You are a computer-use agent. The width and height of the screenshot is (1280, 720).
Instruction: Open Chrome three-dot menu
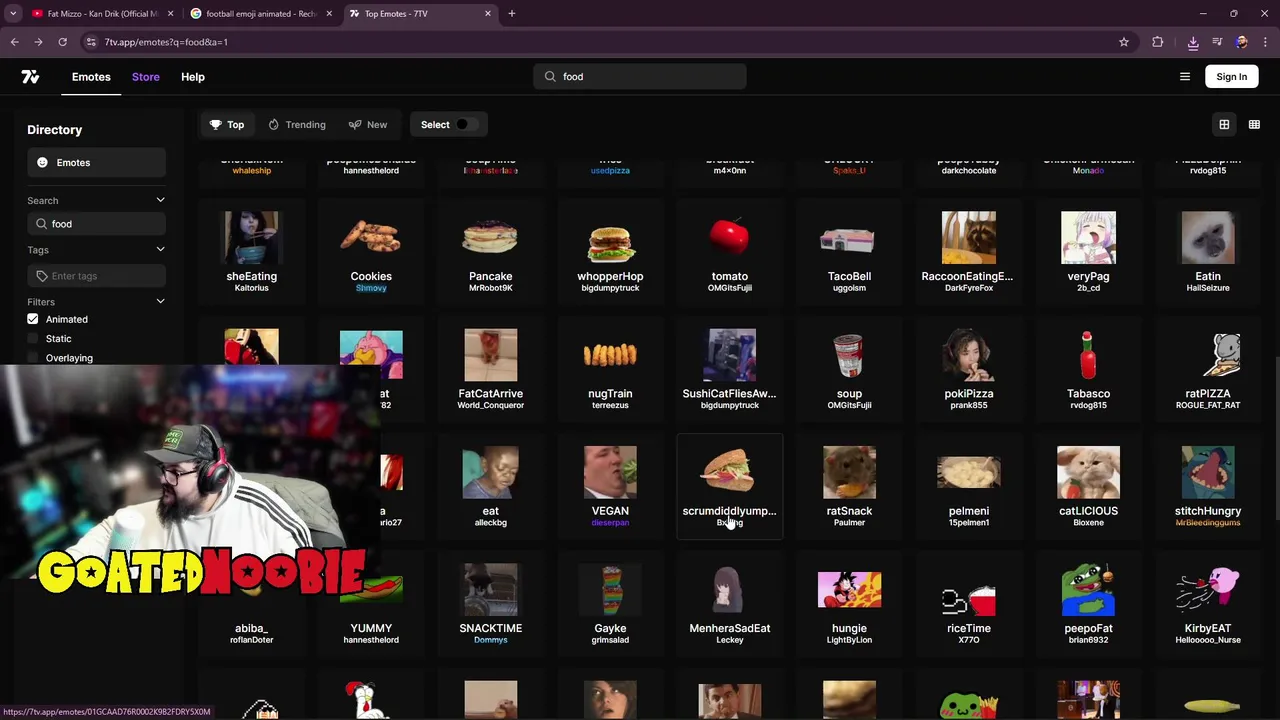point(1266,42)
